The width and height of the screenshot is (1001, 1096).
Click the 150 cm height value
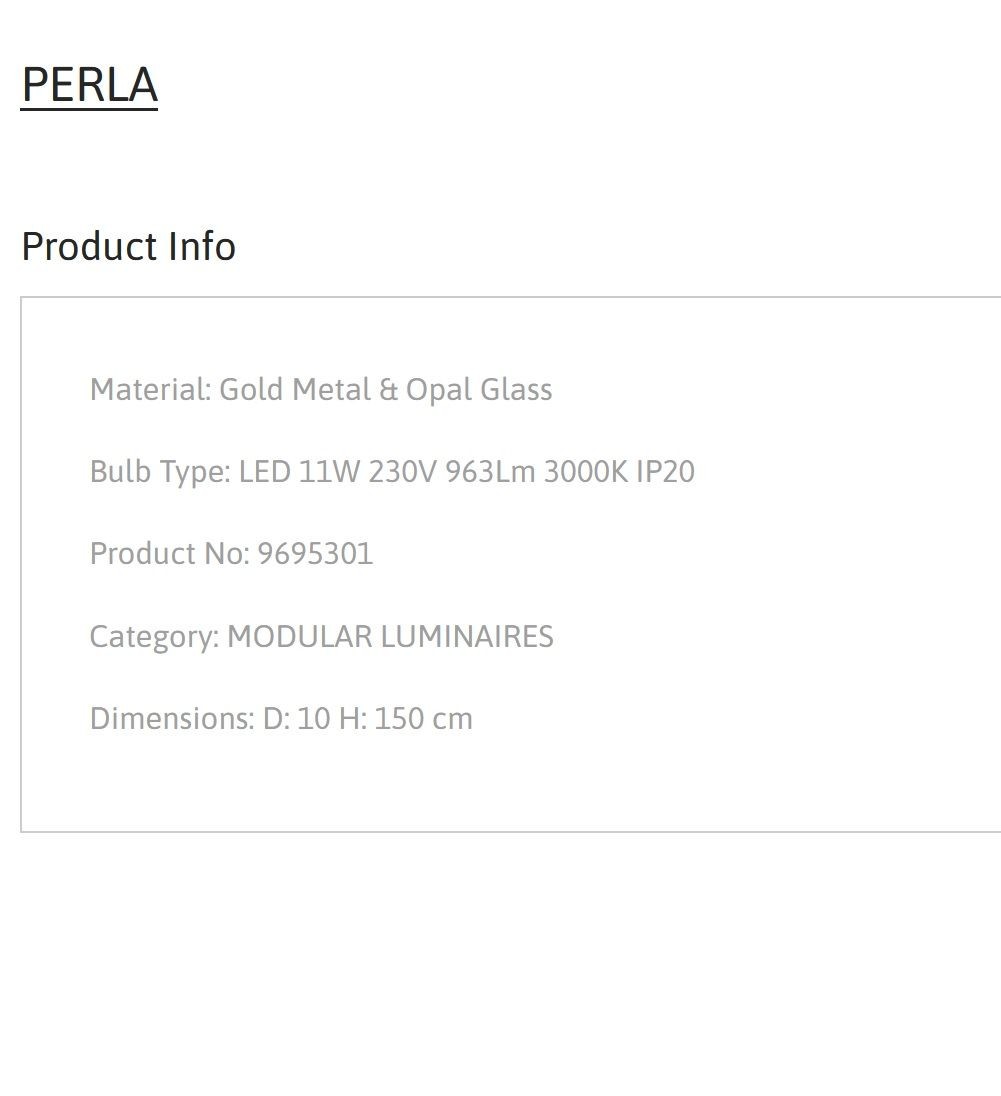(424, 719)
